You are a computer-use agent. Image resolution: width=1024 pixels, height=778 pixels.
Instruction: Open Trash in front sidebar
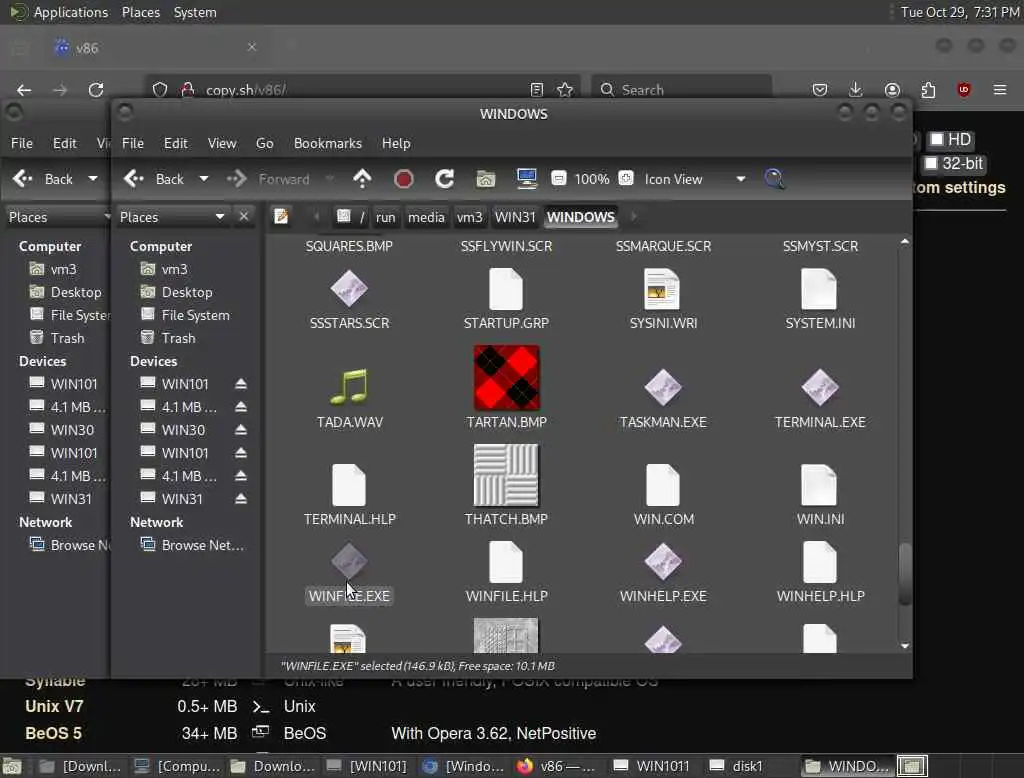168,338
